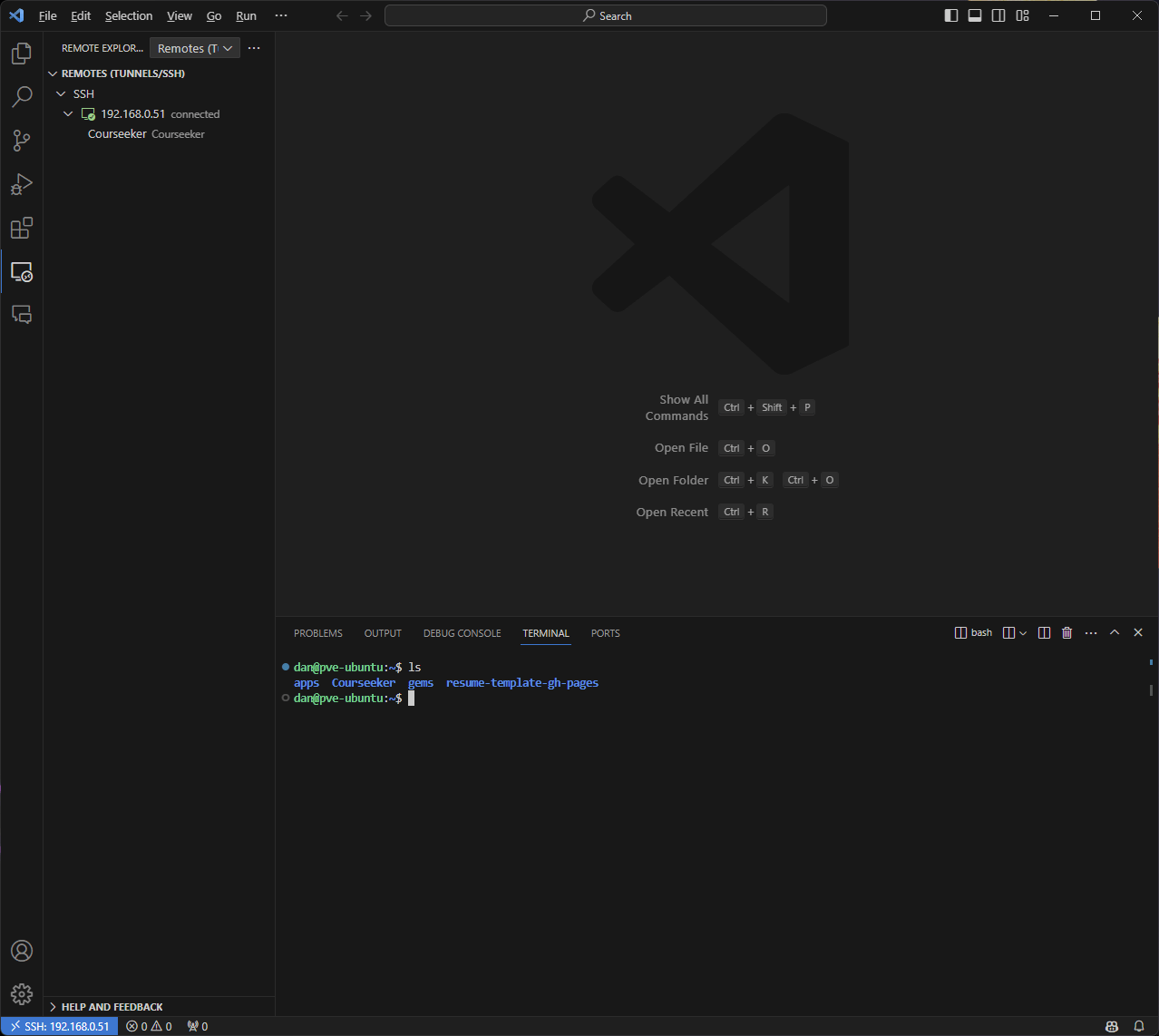Maximize the panel with the chevron up
This screenshot has width=1159, height=1036.
coord(1115,632)
